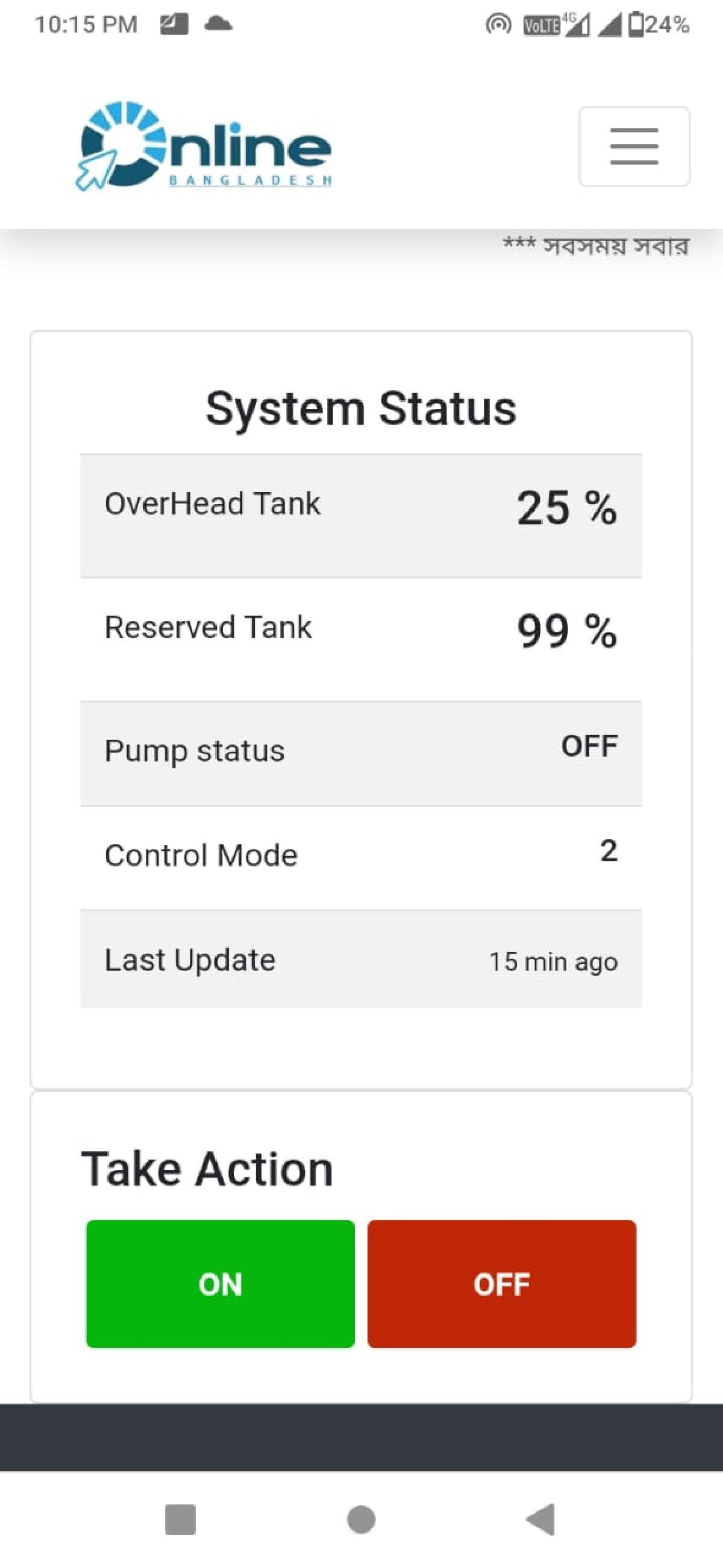Image resolution: width=723 pixels, height=1568 pixels.
Task: Turn pump ON with green button
Action: point(221,1284)
